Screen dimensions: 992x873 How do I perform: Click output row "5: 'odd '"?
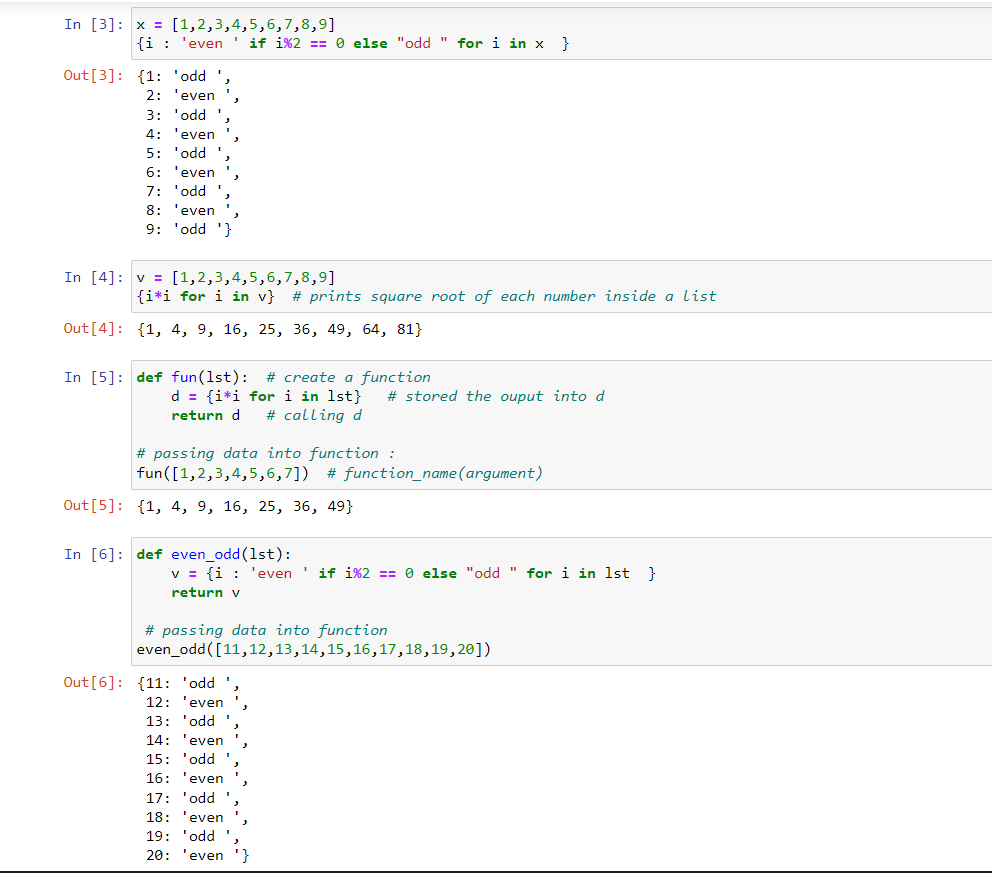(189, 154)
